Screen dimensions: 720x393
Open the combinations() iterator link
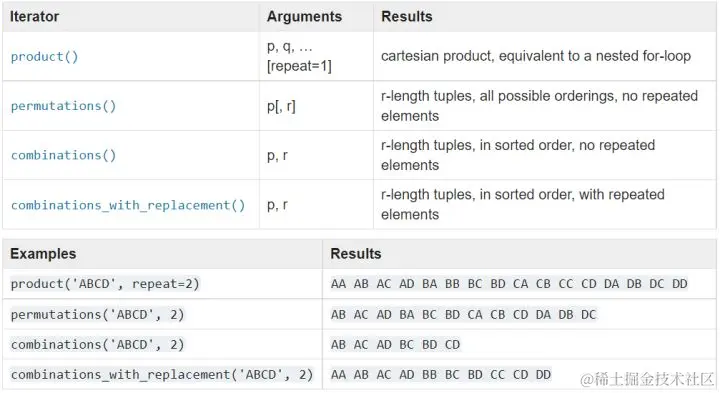point(63,156)
